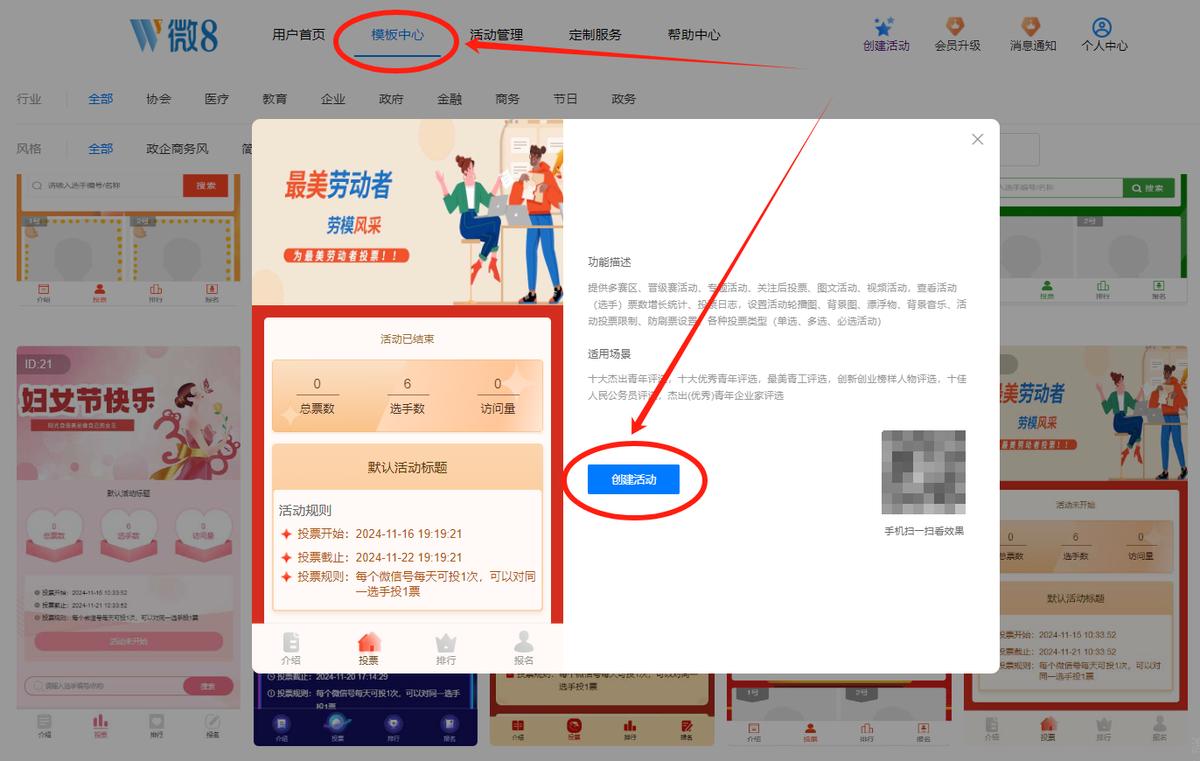Click 排行 icon on yellow-dotted top-left card
Screen dimensions: 1200x761
155,290
